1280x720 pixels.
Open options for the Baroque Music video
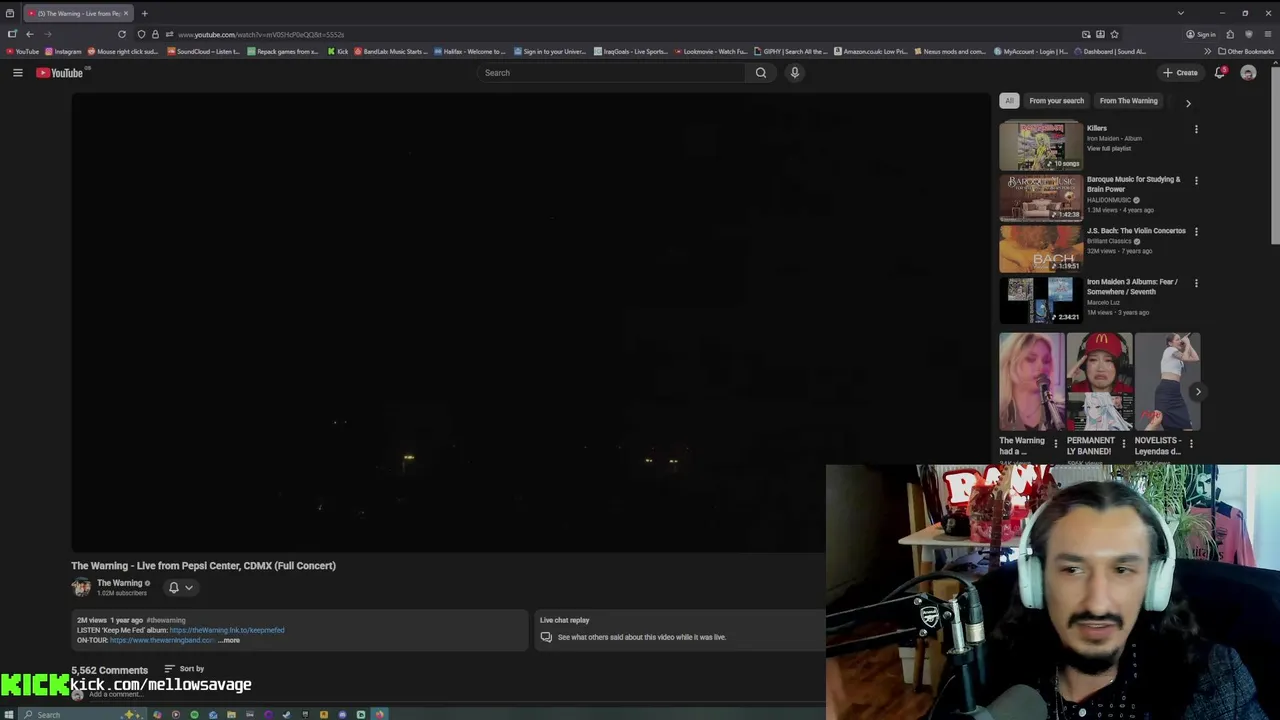pos(1196,181)
